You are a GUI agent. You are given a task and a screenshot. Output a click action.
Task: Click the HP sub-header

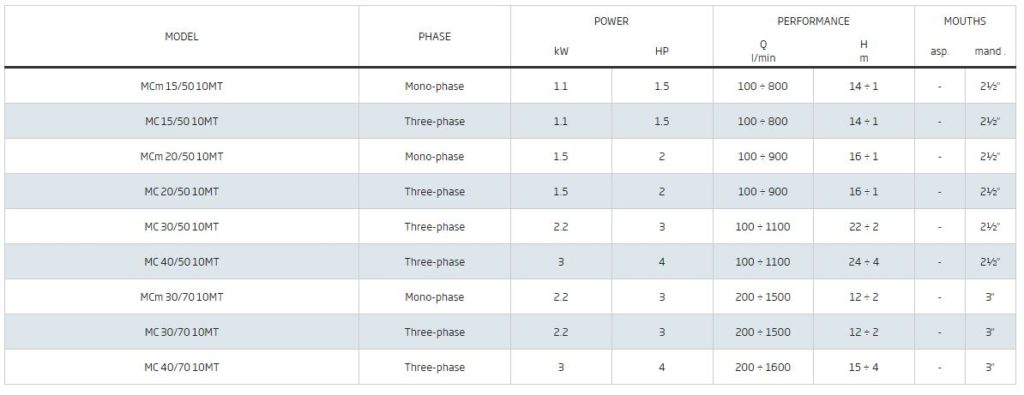(x=662, y=52)
